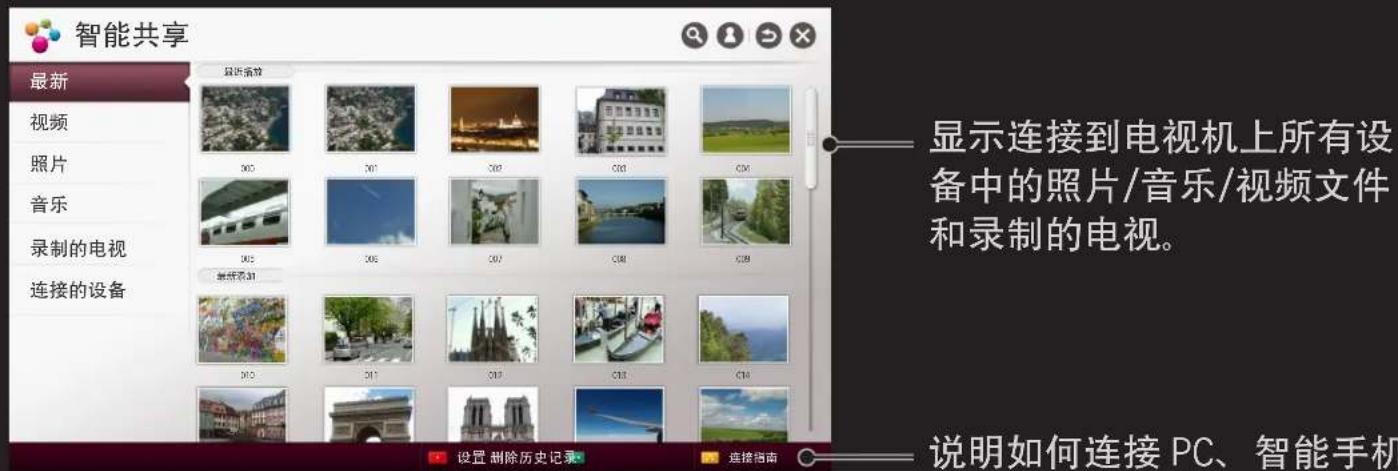Click the vertical scrollbar handle
Viewport: 1398px width, 471px height.
[812, 139]
